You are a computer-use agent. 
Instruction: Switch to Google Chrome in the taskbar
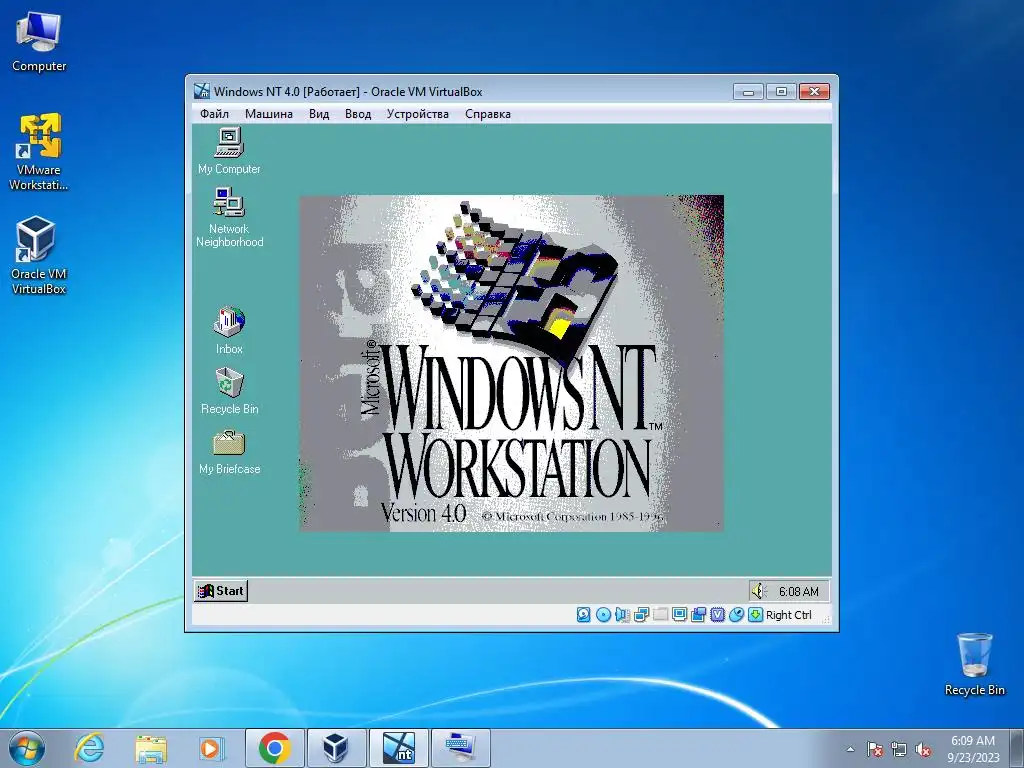[274, 748]
